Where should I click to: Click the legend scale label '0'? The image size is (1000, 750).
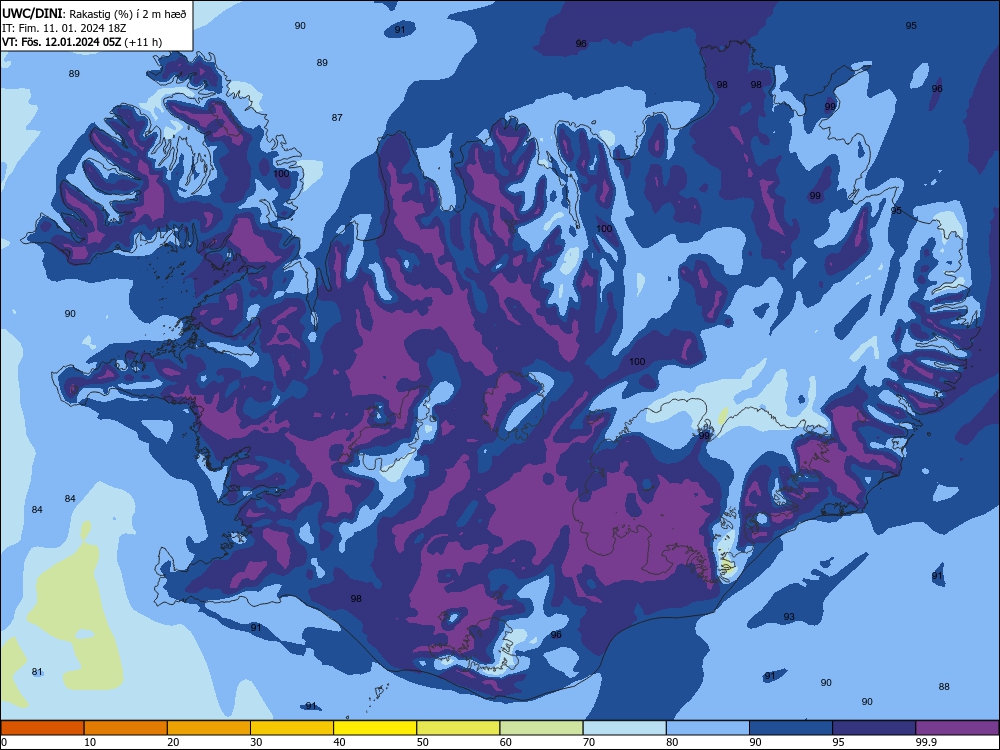coord(4,742)
